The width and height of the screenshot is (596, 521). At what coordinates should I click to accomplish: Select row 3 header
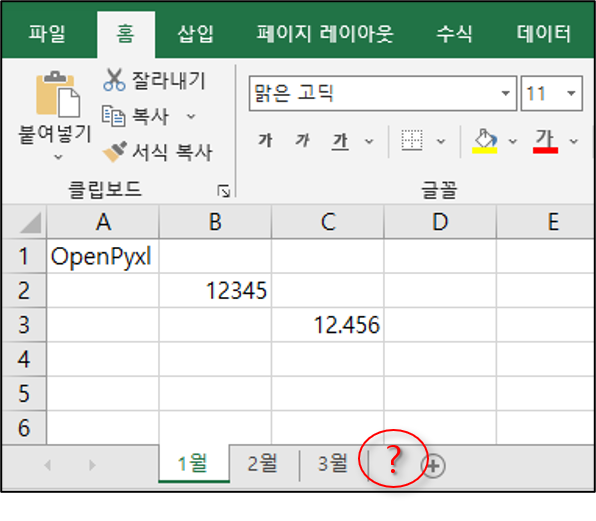coord(24,325)
